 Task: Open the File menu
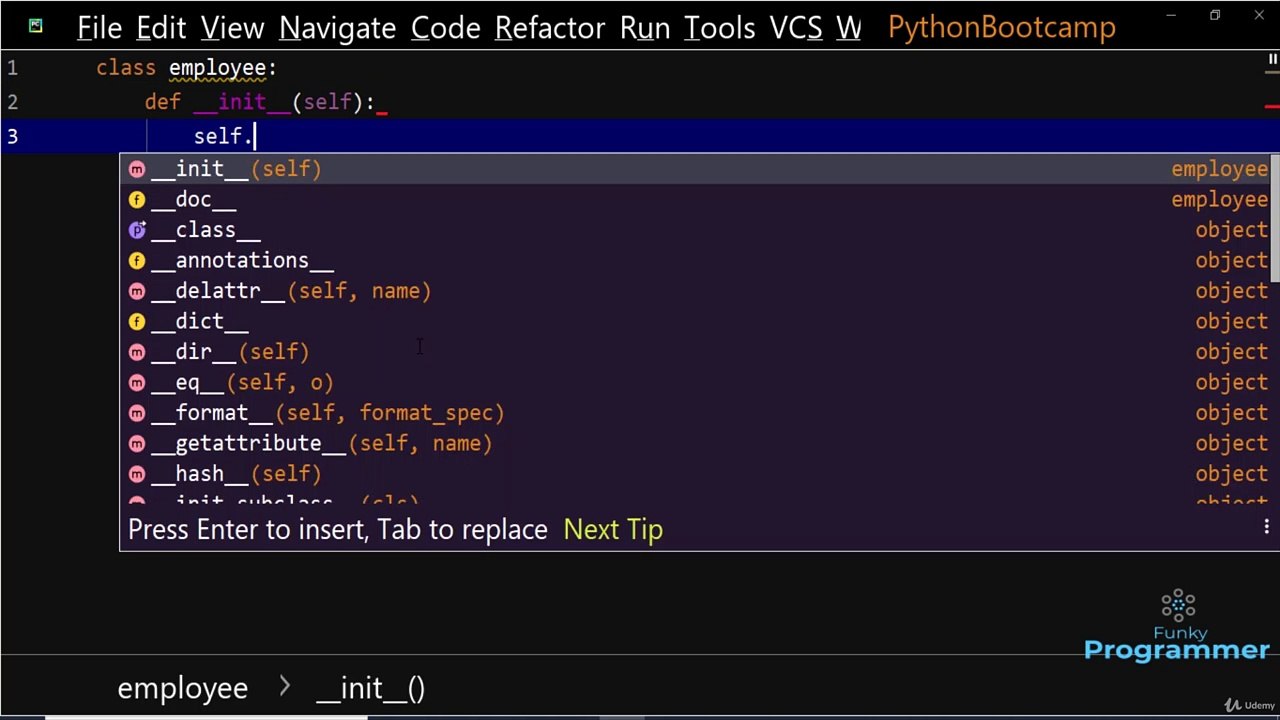[99, 28]
